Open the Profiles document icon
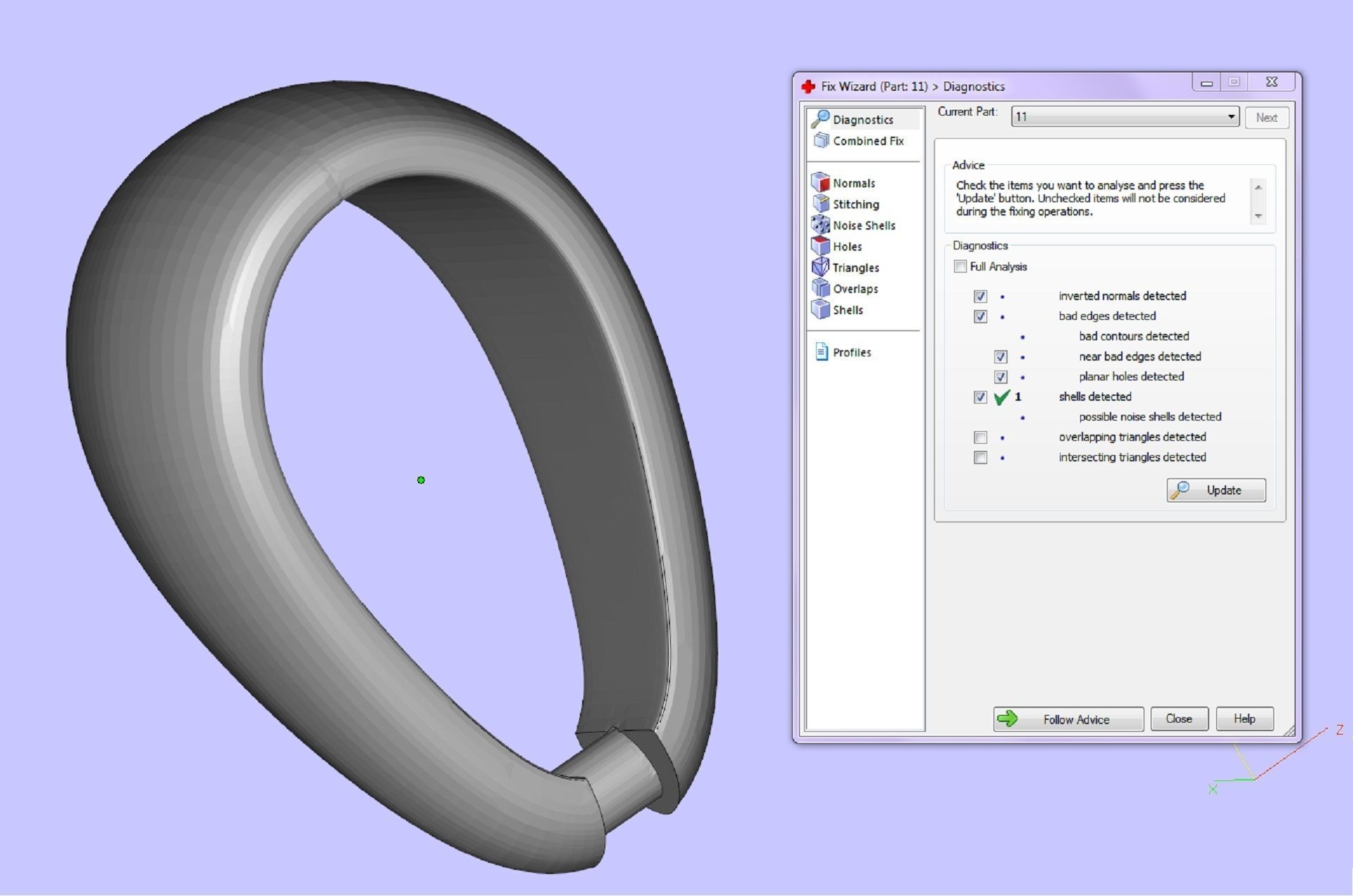Viewport: 1353px width, 896px height. pyautogui.click(x=821, y=351)
